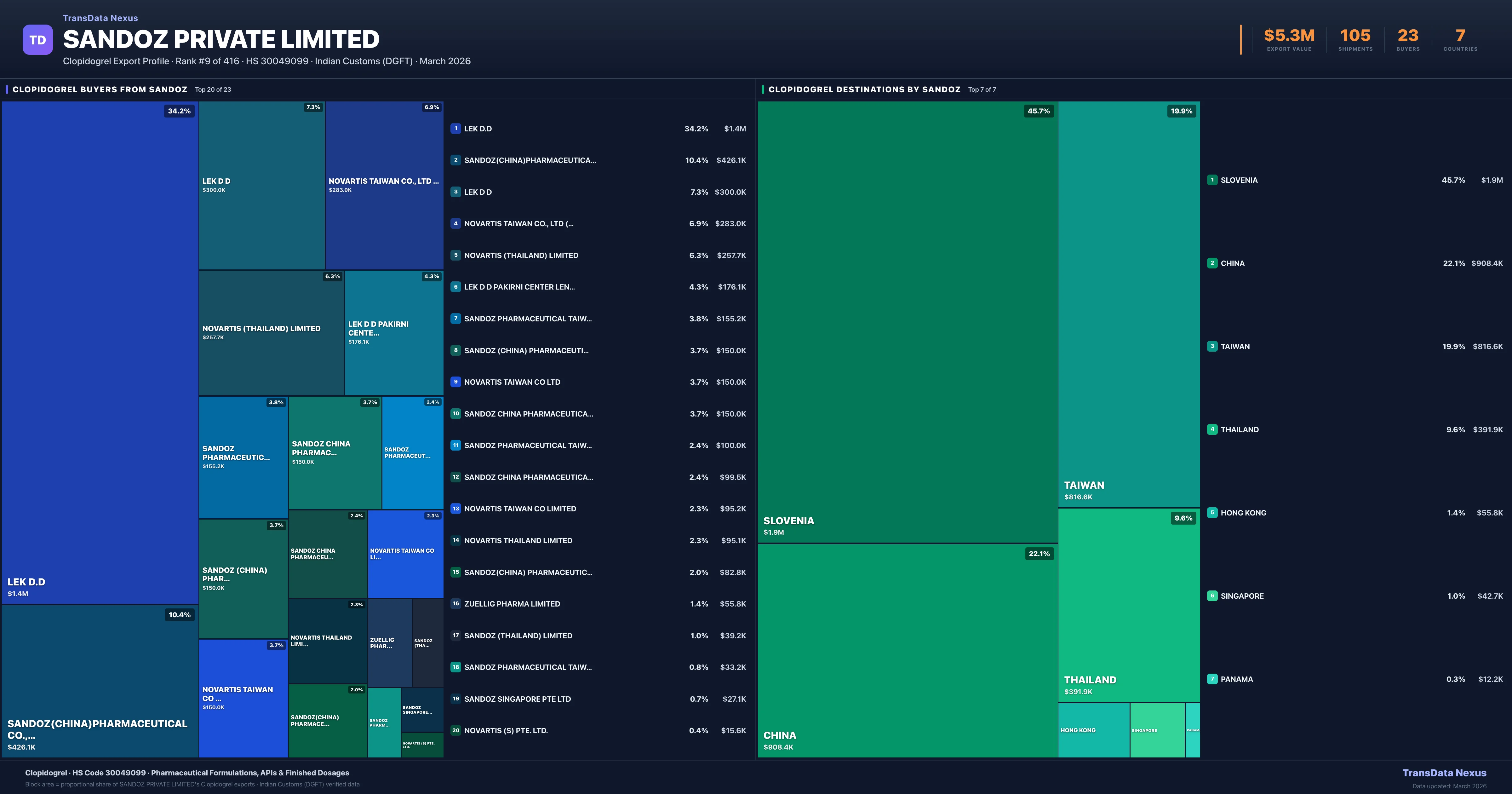1512x794 pixels.
Task: Click rank 7 badge beside Panama
Action: click(x=1212, y=679)
